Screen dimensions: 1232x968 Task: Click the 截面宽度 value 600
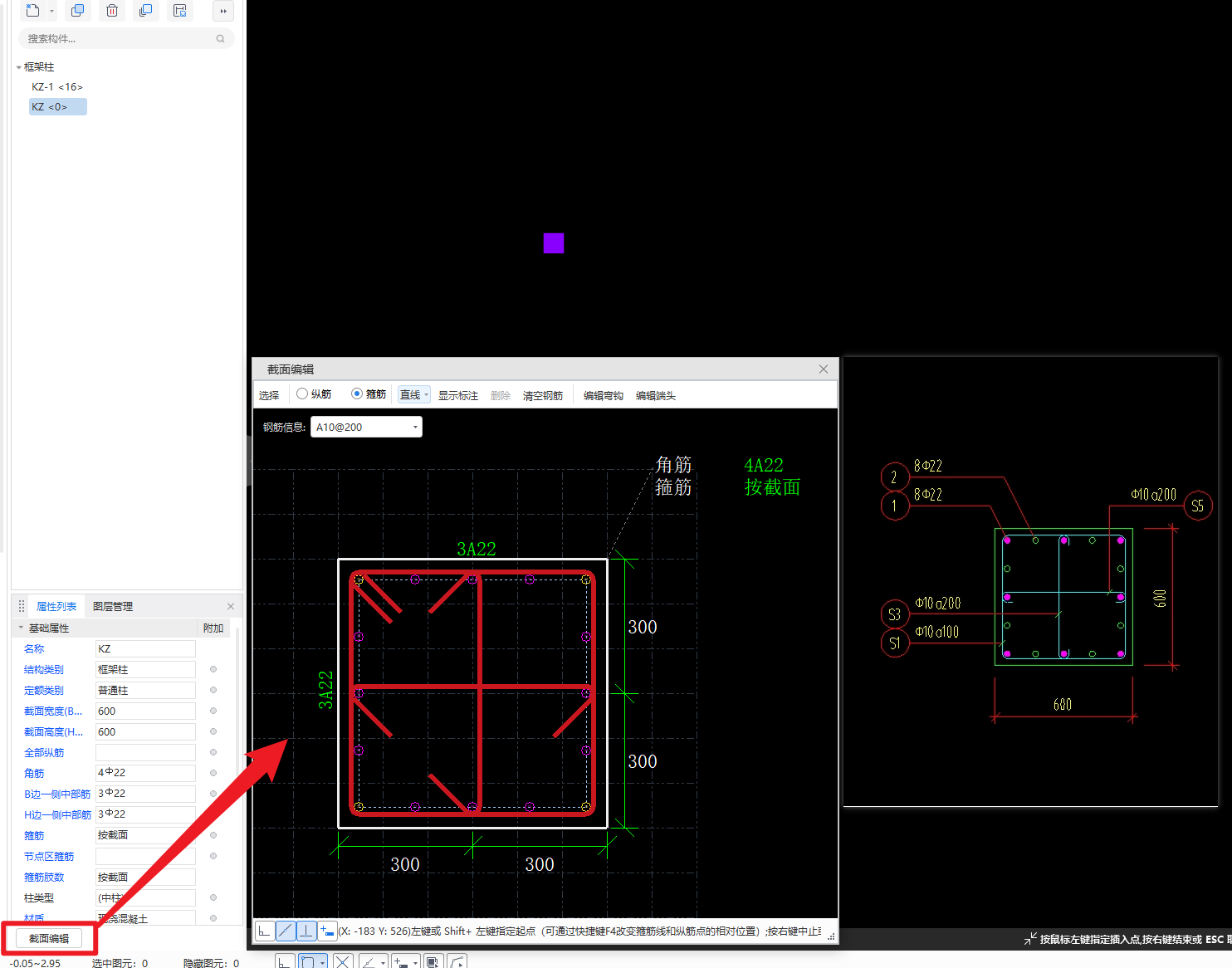pos(145,711)
